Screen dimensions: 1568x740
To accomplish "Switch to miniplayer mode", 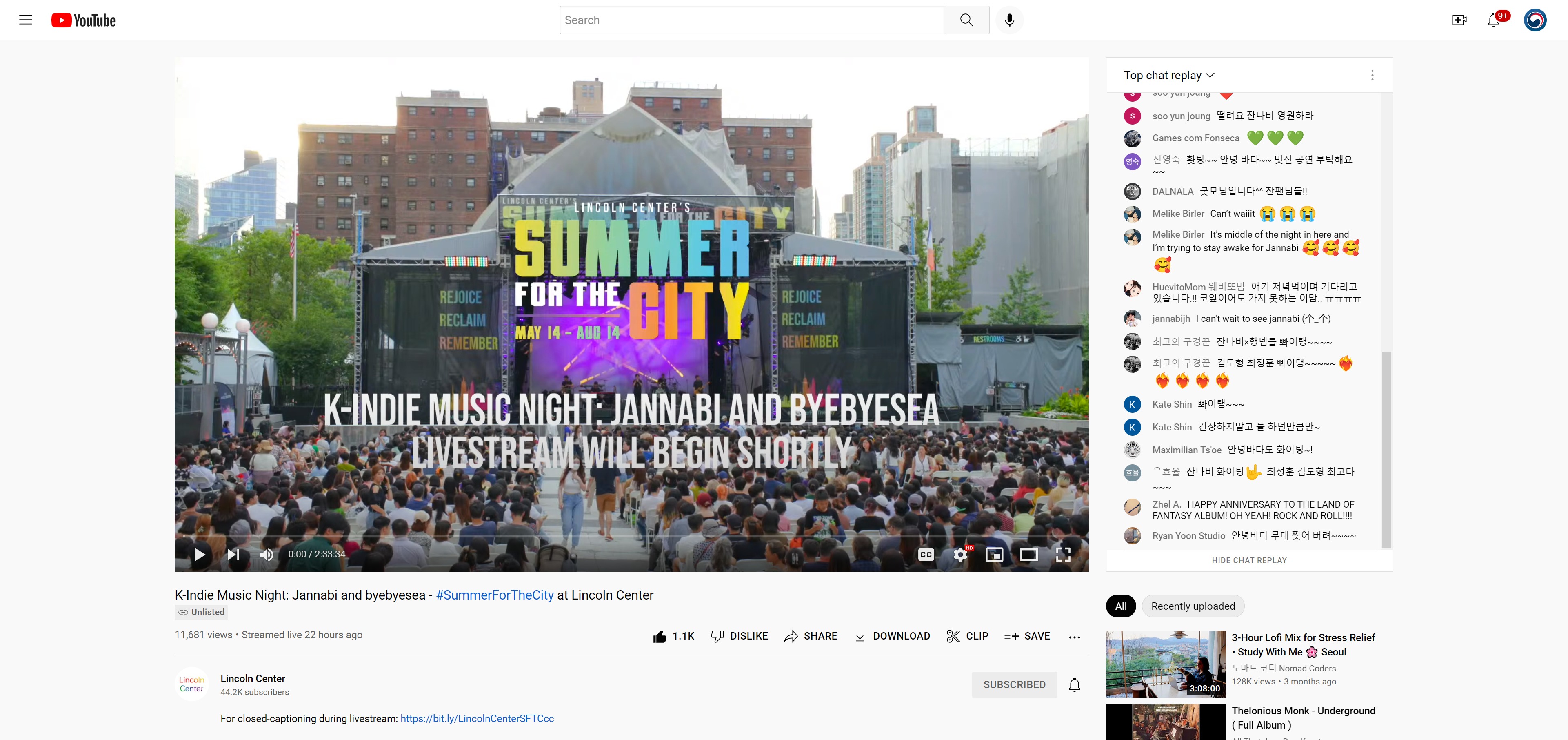I will click(995, 554).
